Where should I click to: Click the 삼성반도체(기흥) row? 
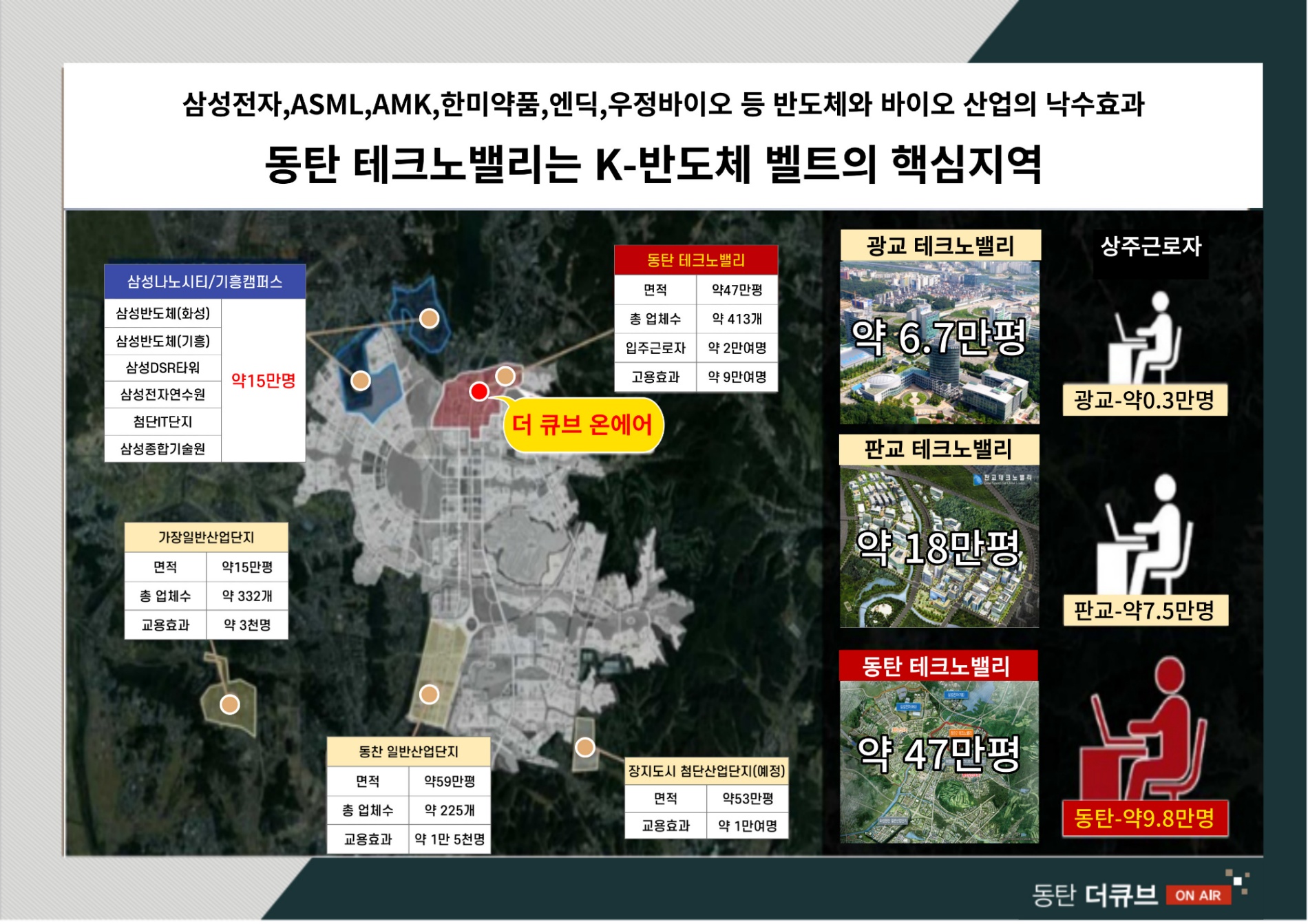point(163,341)
